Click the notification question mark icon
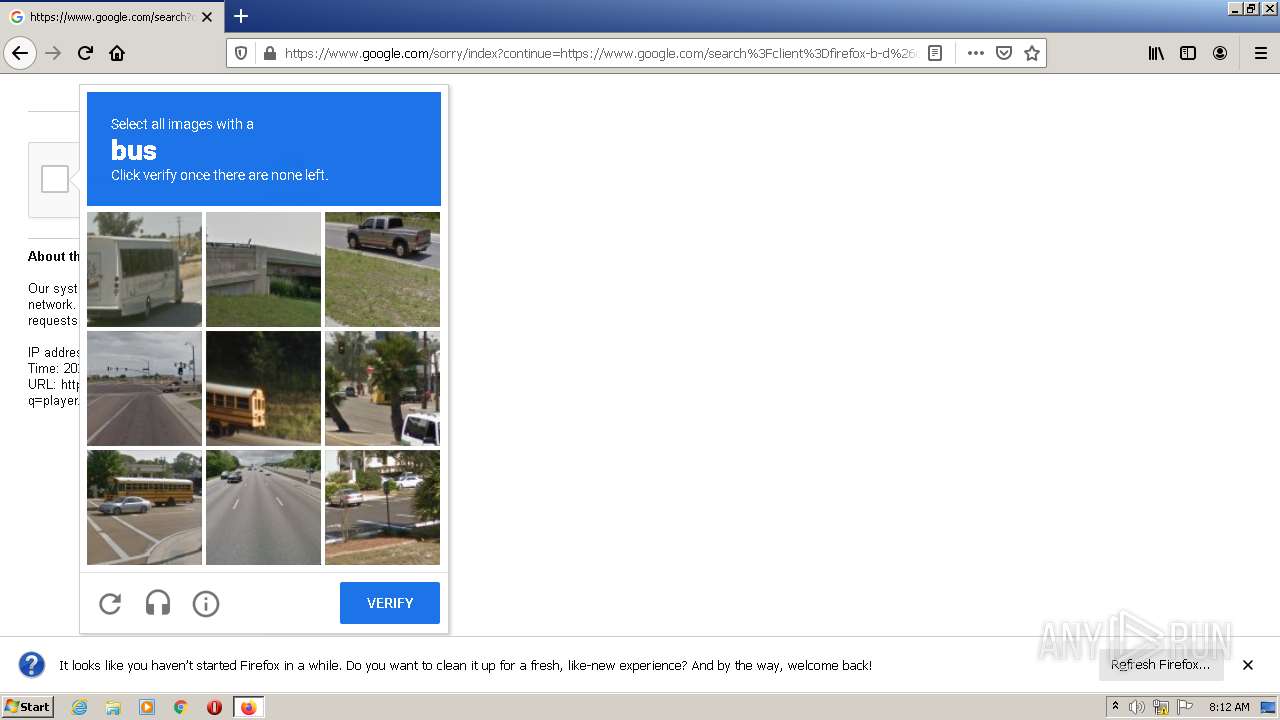This screenshot has width=1280, height=720. click(x=32, y=665)
